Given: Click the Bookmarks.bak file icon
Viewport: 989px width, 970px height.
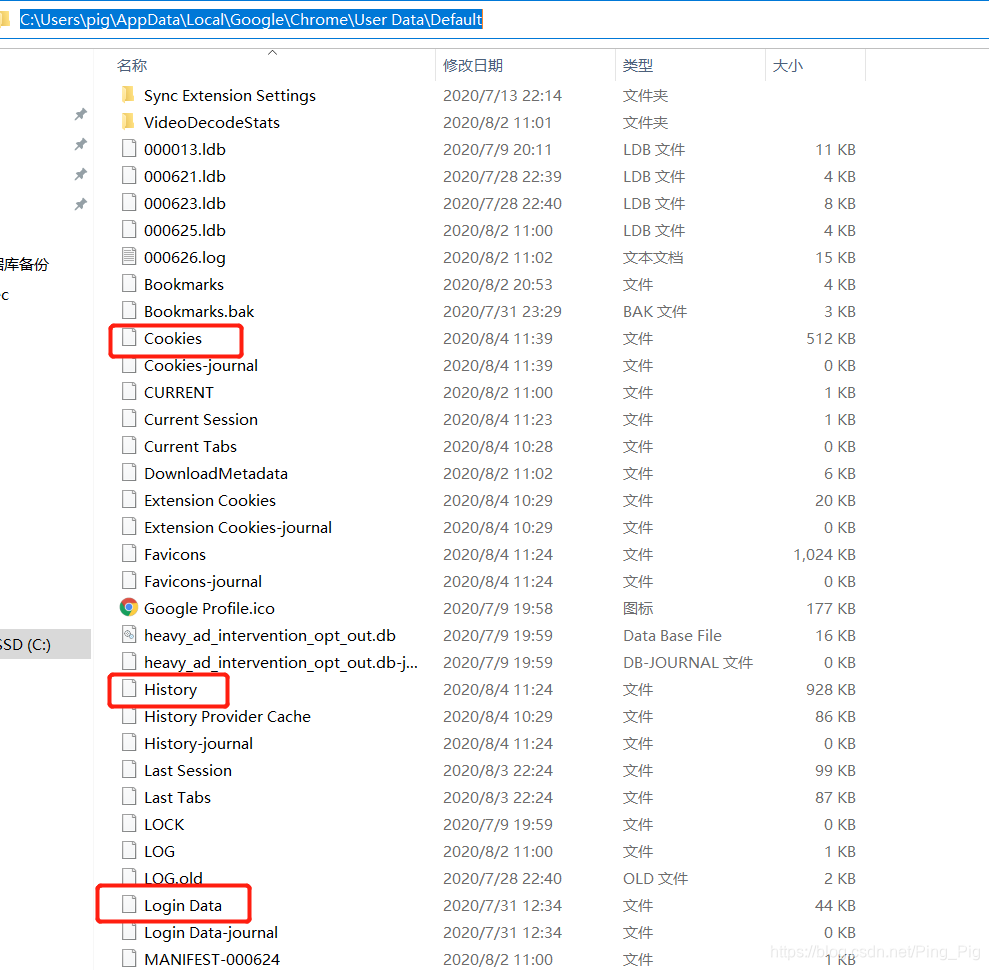Looking at the screenshot, I should 129,310.
